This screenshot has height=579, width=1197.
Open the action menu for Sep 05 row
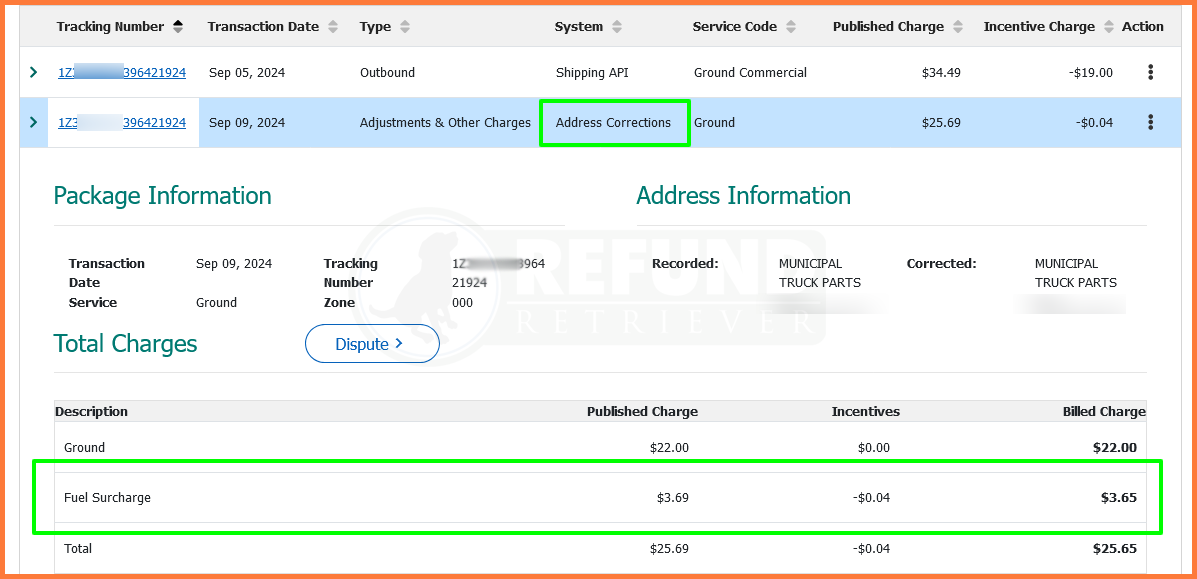tap(1150, 72)
